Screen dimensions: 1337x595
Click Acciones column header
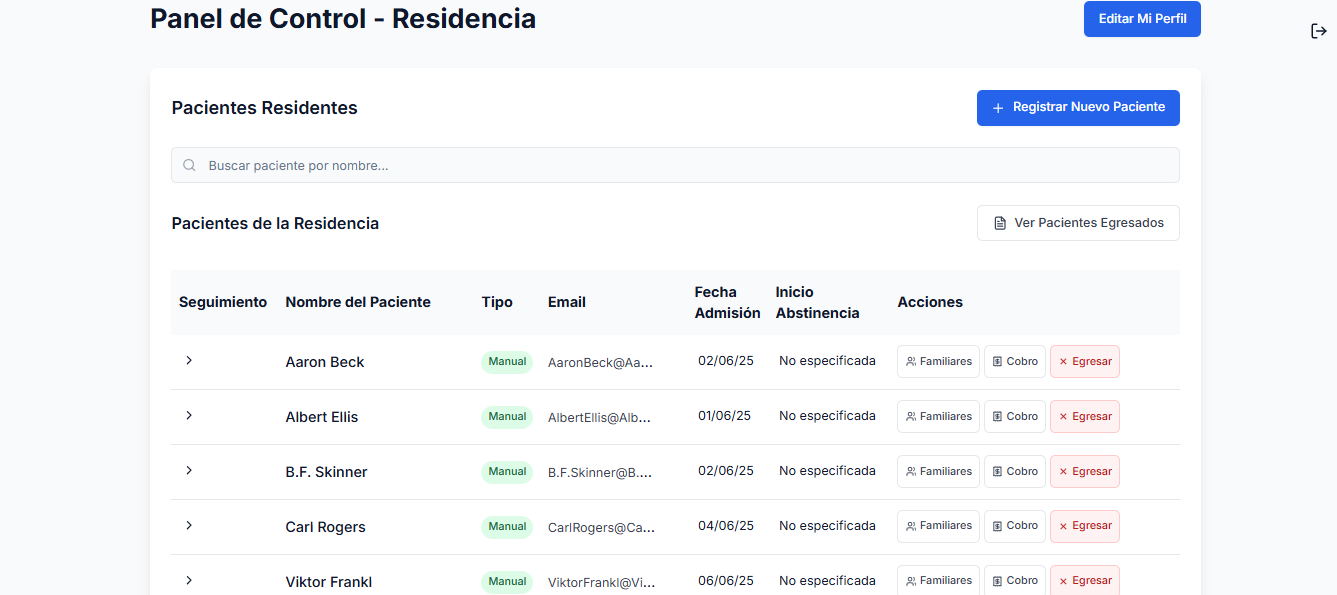coord(930,302)
